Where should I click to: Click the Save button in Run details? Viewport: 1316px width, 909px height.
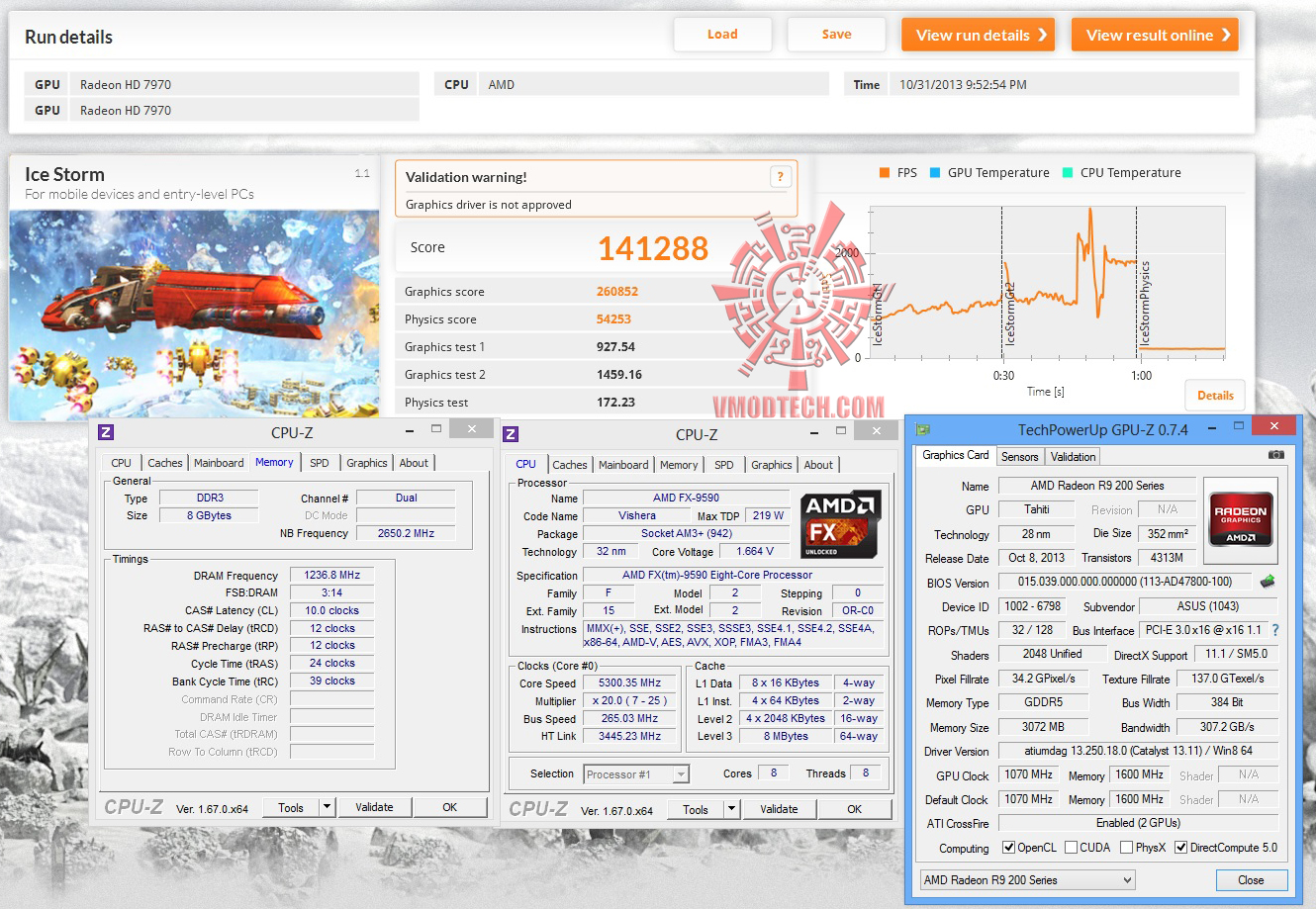pos(836,35)
